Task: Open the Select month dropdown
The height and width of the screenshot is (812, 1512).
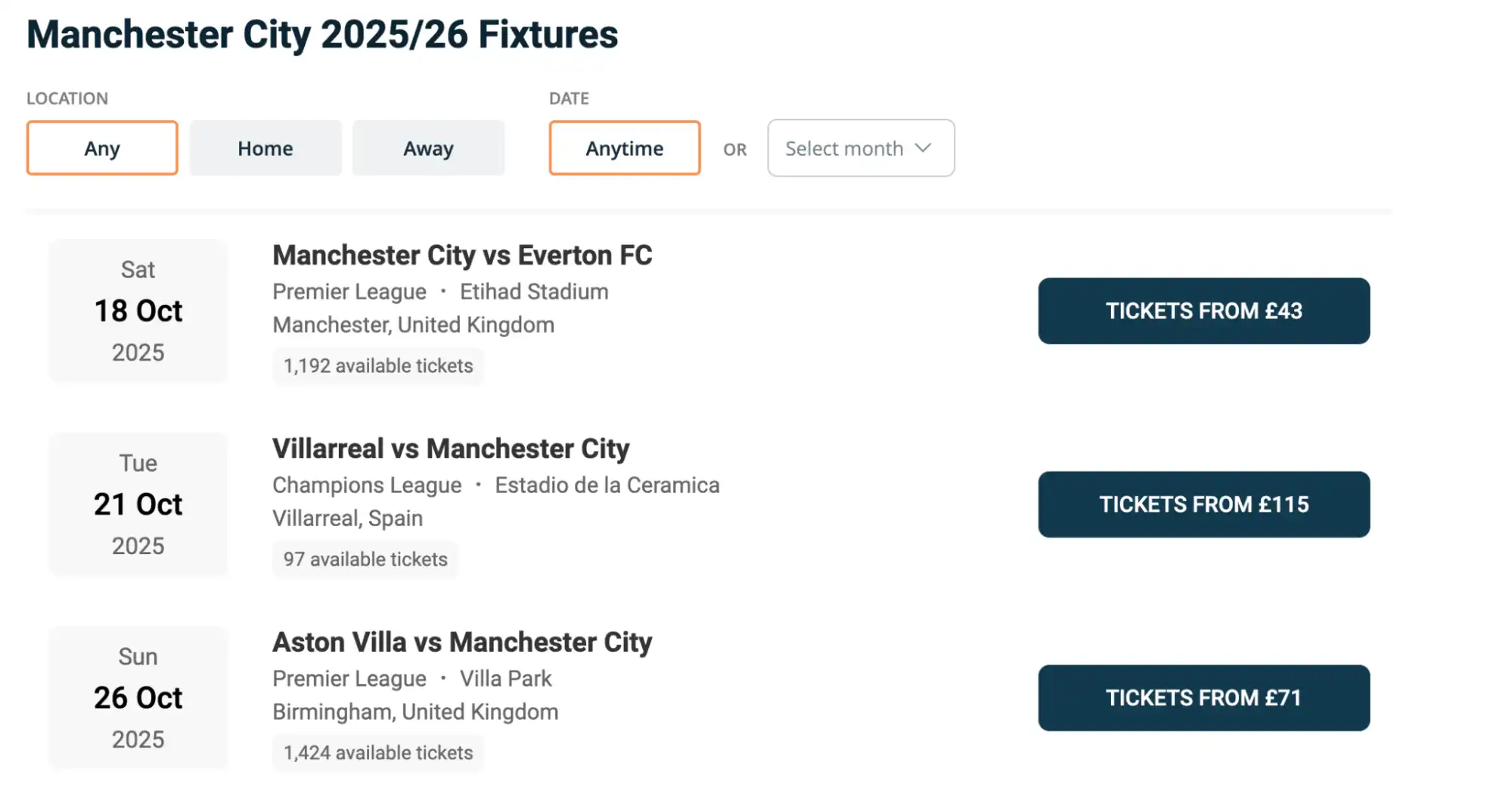Action: point(861,148)
